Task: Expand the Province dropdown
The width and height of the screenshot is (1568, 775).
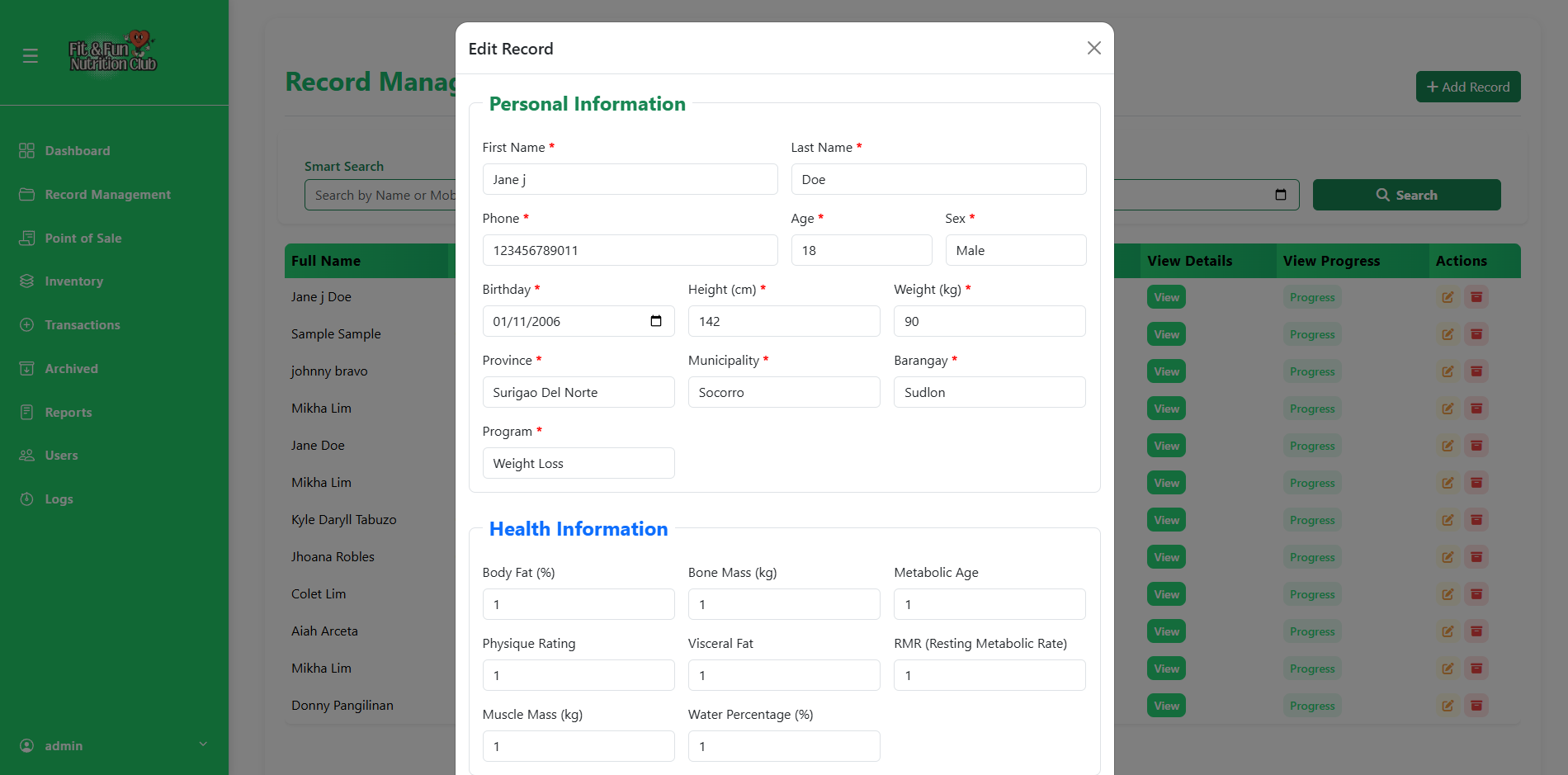Action: (578, 392)
